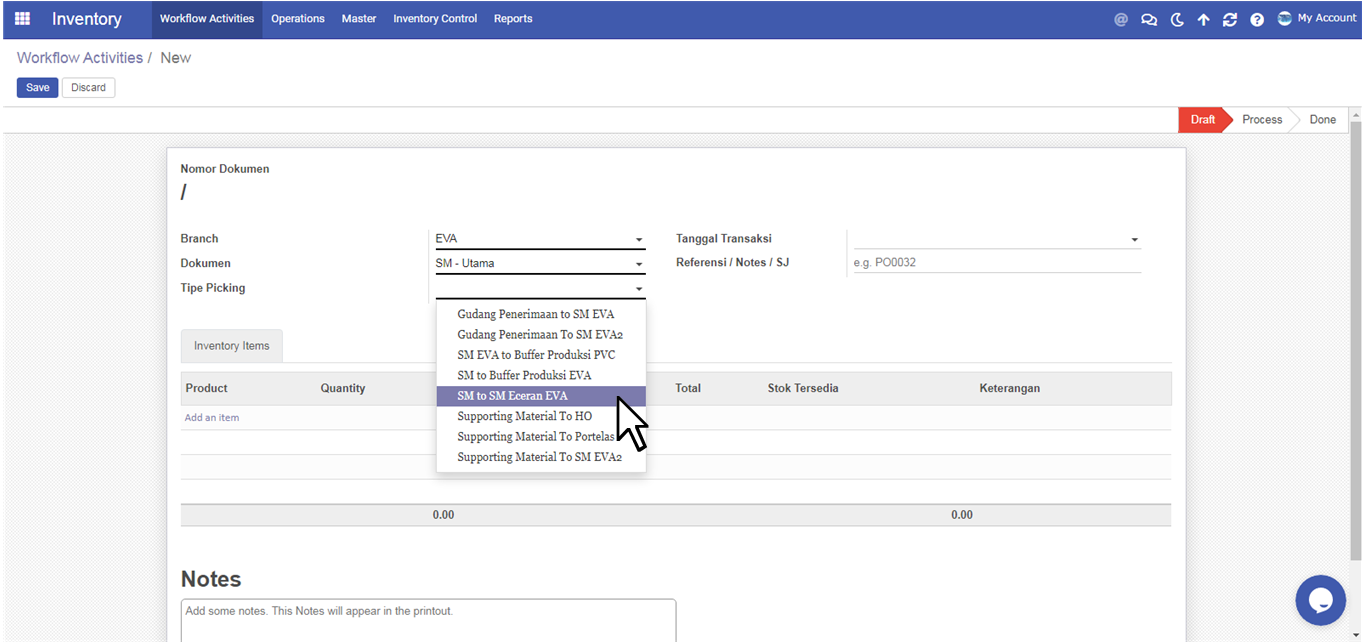Click the Process status stage
Viewport: 1365px width, 643px height.
(x=1261, y=120)
